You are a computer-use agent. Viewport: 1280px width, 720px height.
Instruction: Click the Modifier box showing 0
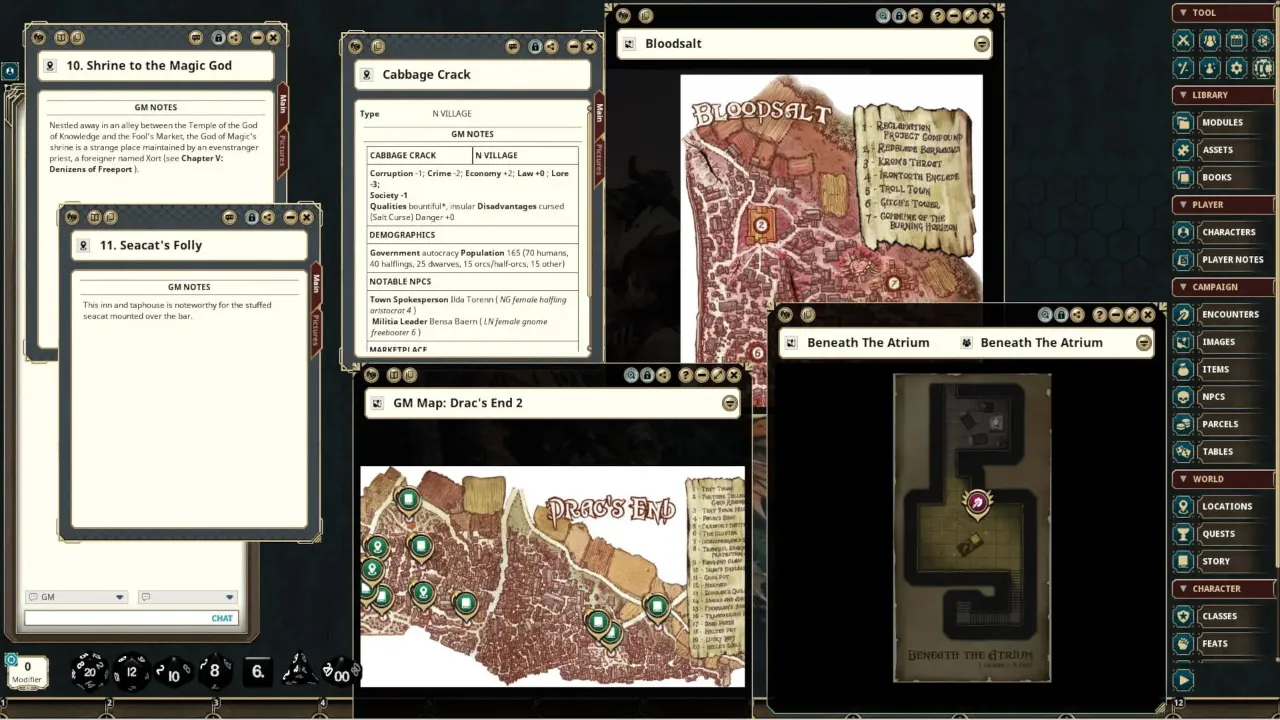pyautogui.click(x=27, y=671)
